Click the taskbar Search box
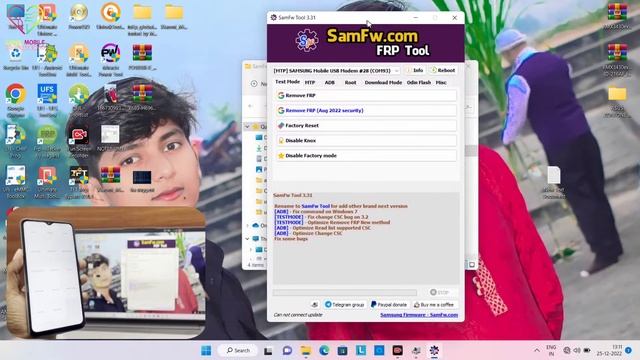 (238, 350)
